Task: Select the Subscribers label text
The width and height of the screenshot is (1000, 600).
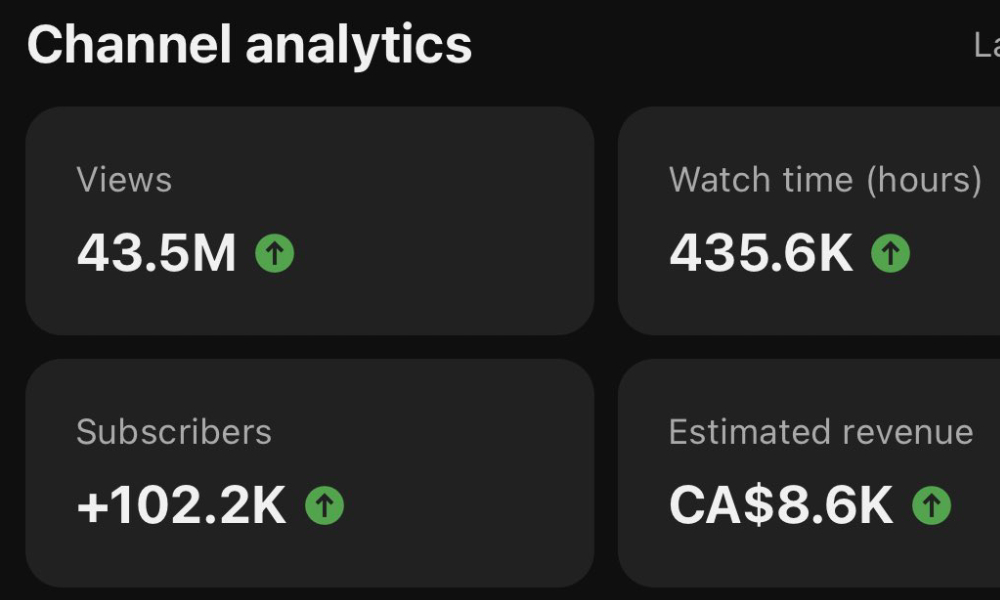Action: click(x=174, y=432)
